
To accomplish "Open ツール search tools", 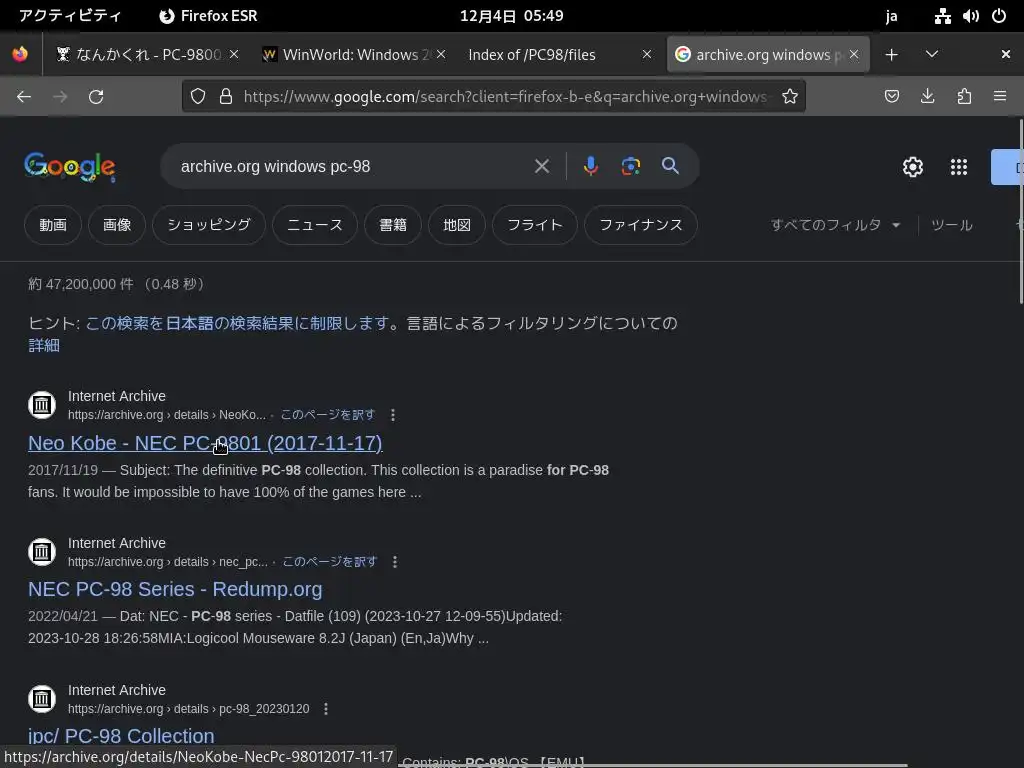I will 952,225.
